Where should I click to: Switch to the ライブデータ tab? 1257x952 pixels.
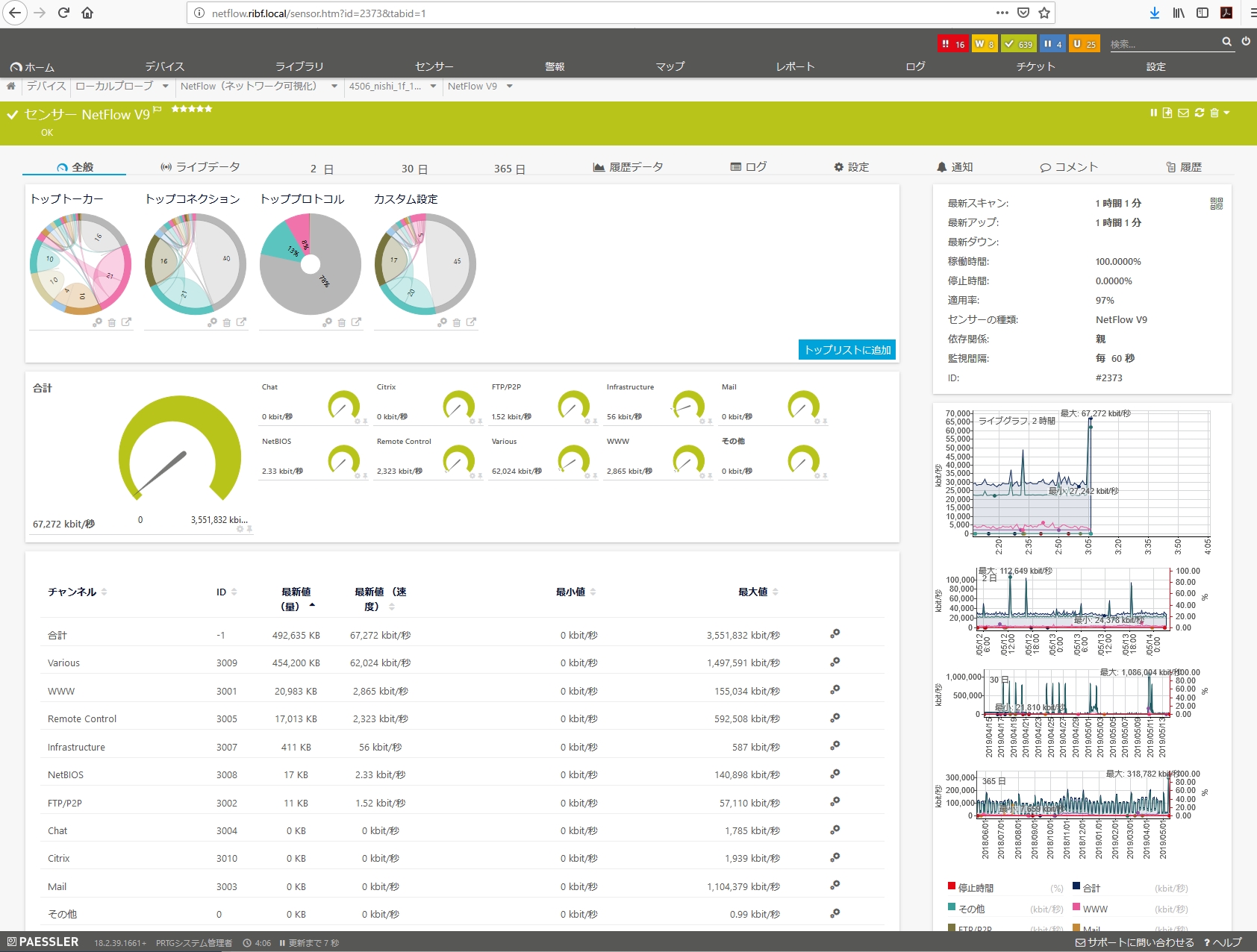[x=200, y=167]
